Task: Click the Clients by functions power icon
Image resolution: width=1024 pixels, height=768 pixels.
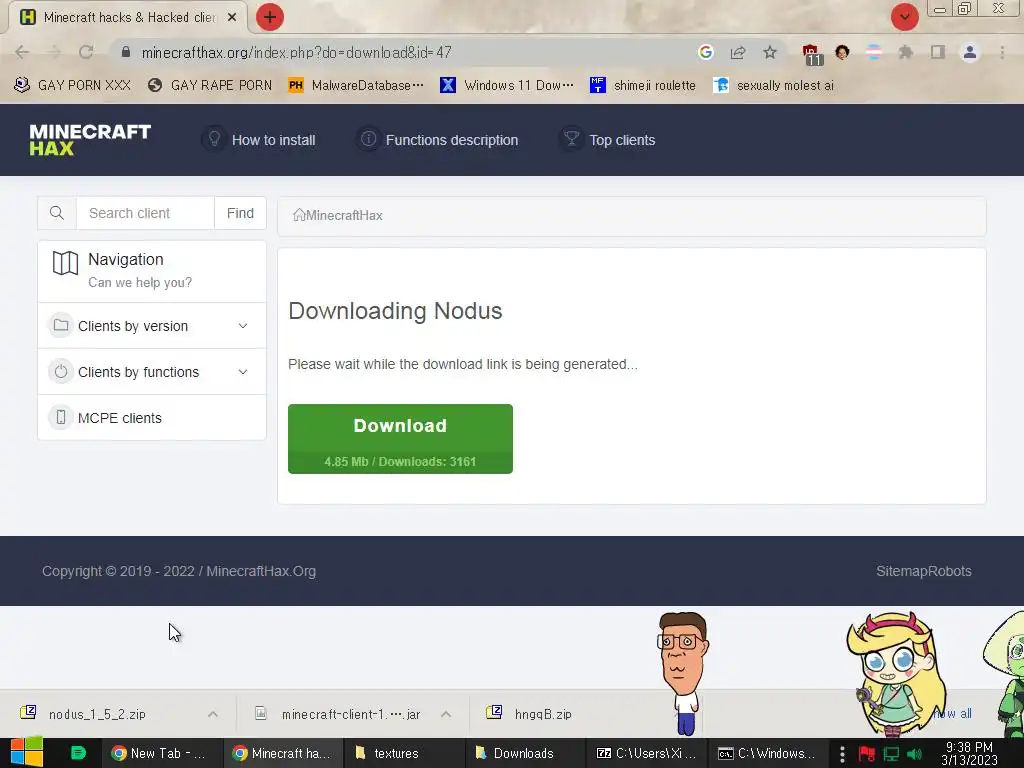Action: 61,372
